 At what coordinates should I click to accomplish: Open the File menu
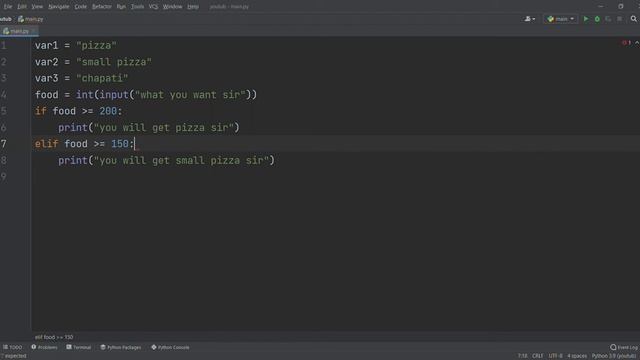8,7
